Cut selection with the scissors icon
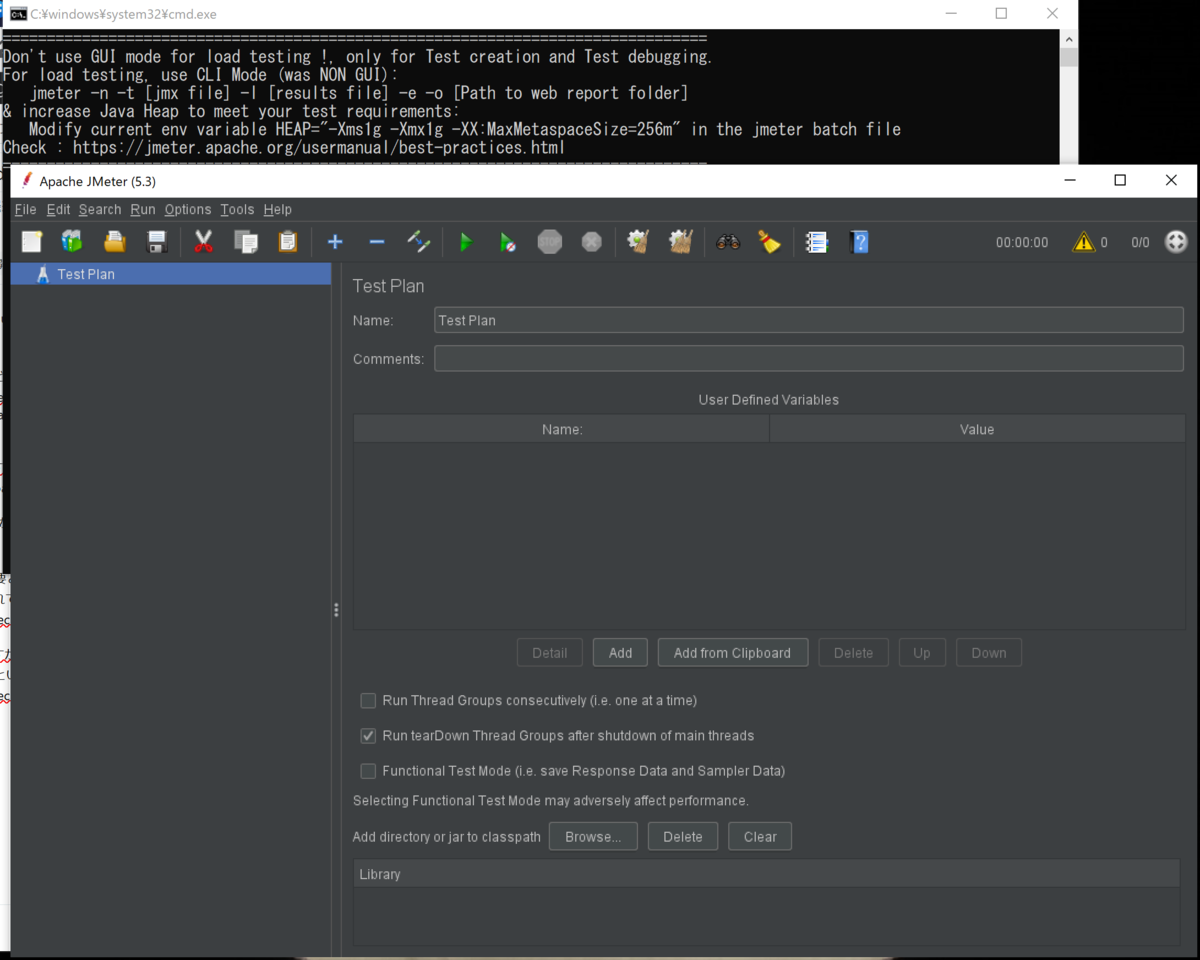The width and height of the screenshot is (1200, 960). (204, 242)
